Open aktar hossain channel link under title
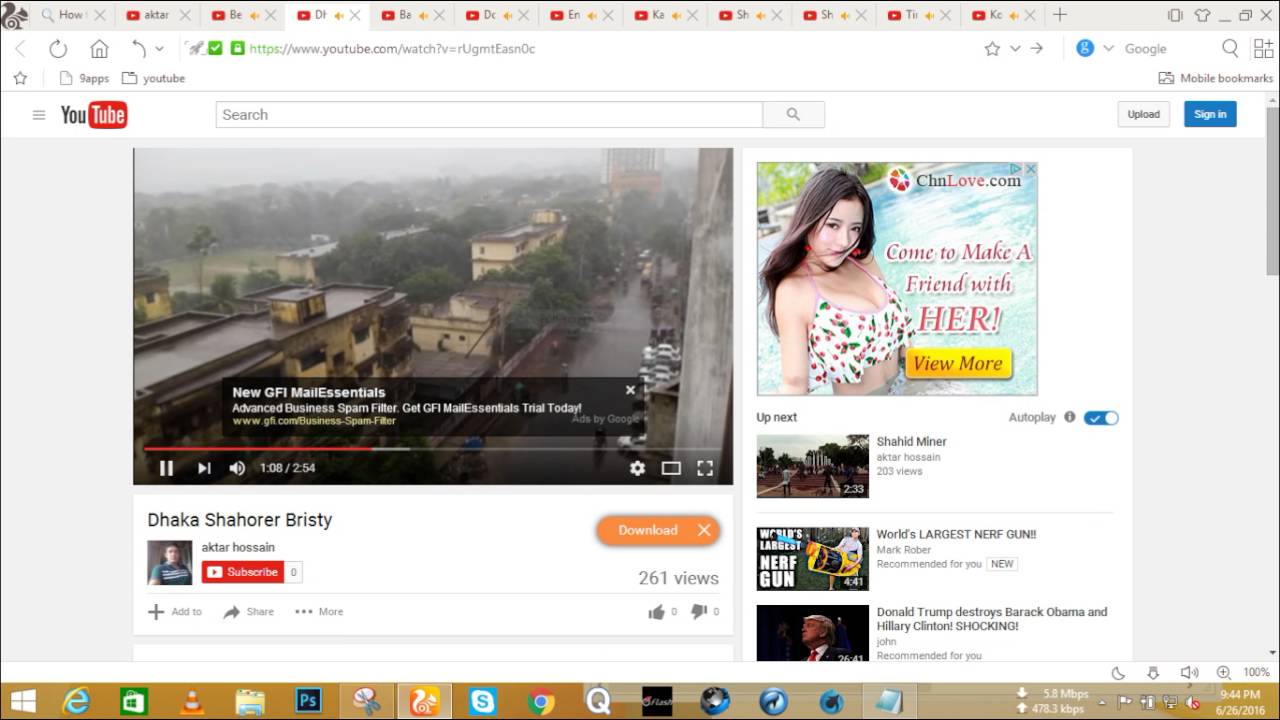Image resolution: width=1280 pixels, height=720 pixels. coord(238,547)
